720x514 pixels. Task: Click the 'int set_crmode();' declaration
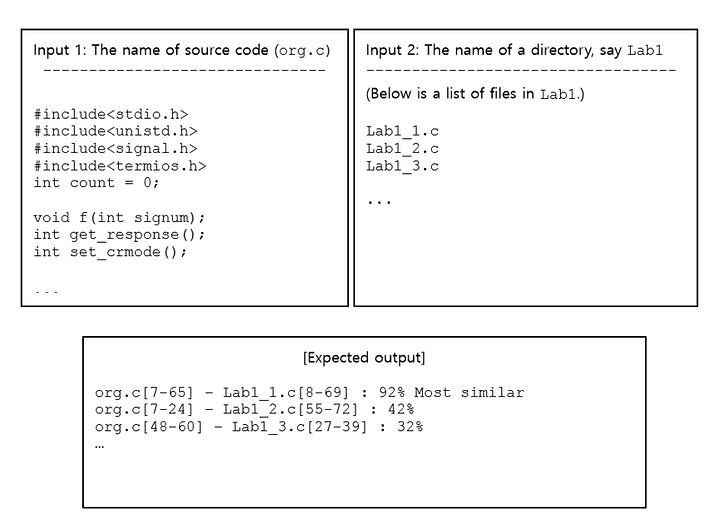point(110,252)
